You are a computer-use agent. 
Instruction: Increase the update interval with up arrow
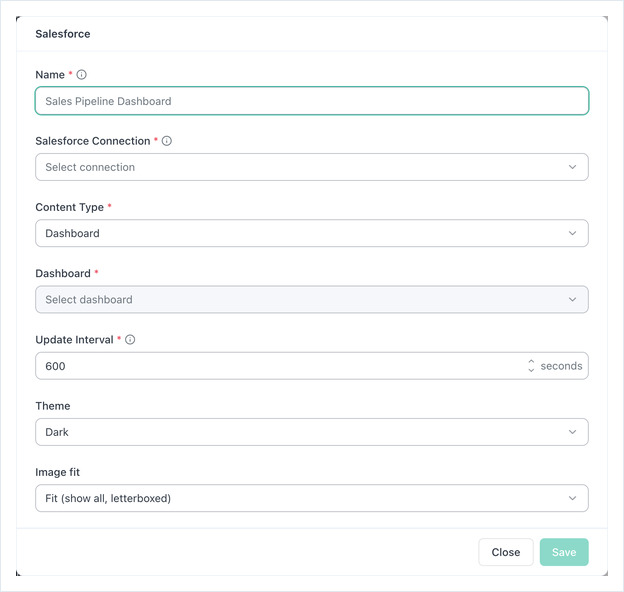pos(531,361)
